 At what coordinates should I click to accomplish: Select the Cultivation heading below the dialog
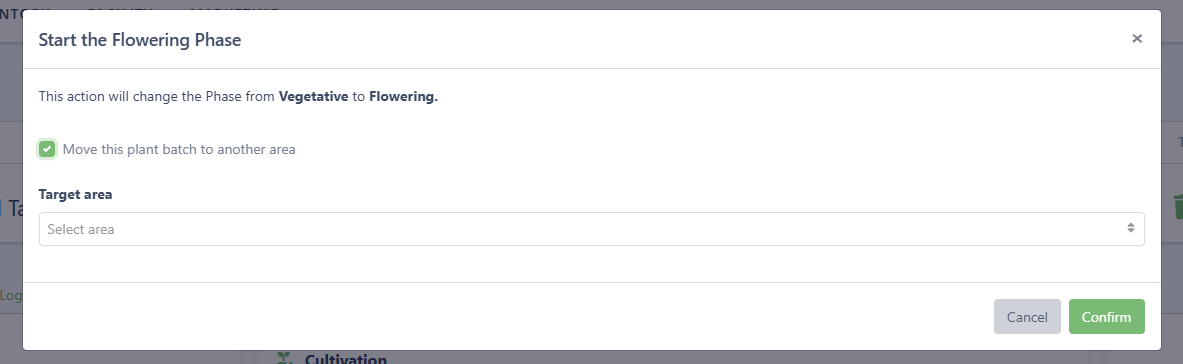346,359
